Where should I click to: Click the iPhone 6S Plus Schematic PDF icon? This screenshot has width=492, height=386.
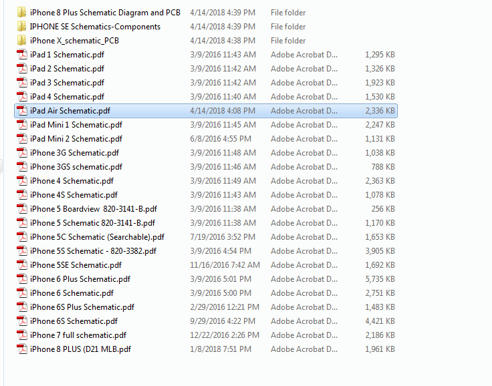tap(22, 307)
